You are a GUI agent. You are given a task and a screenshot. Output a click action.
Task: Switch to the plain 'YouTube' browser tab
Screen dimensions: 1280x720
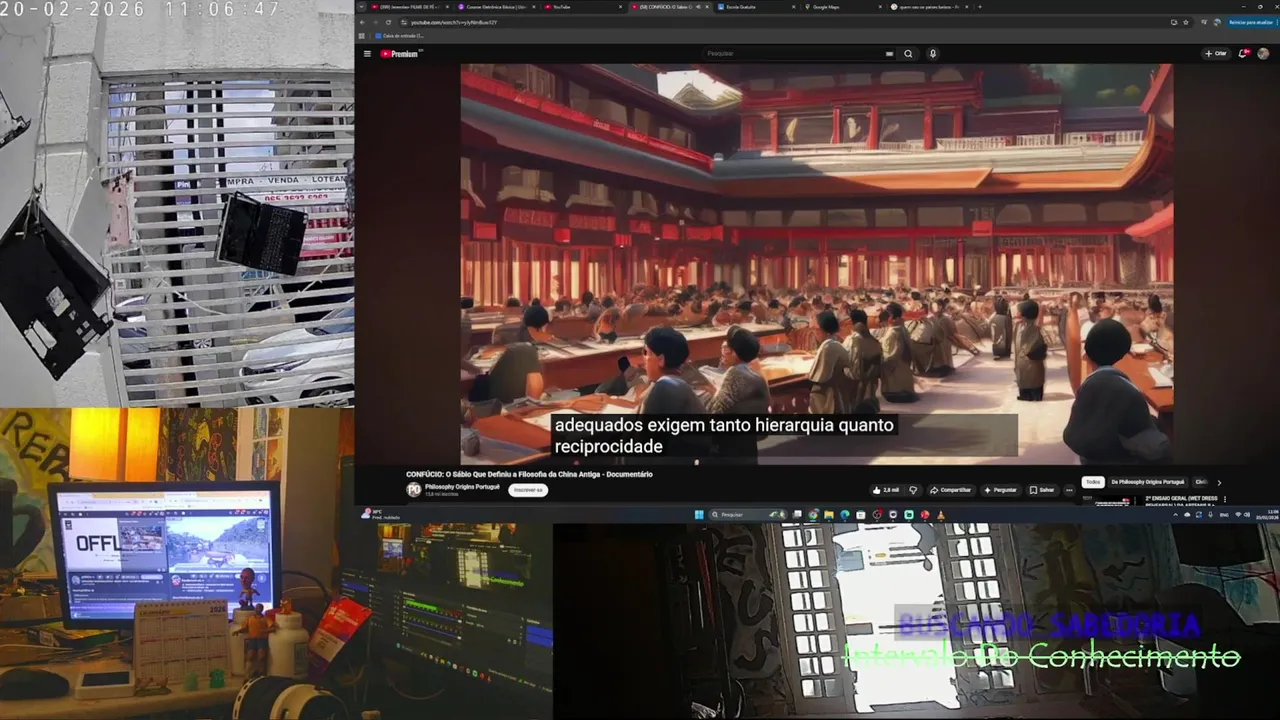pos(582,7)
